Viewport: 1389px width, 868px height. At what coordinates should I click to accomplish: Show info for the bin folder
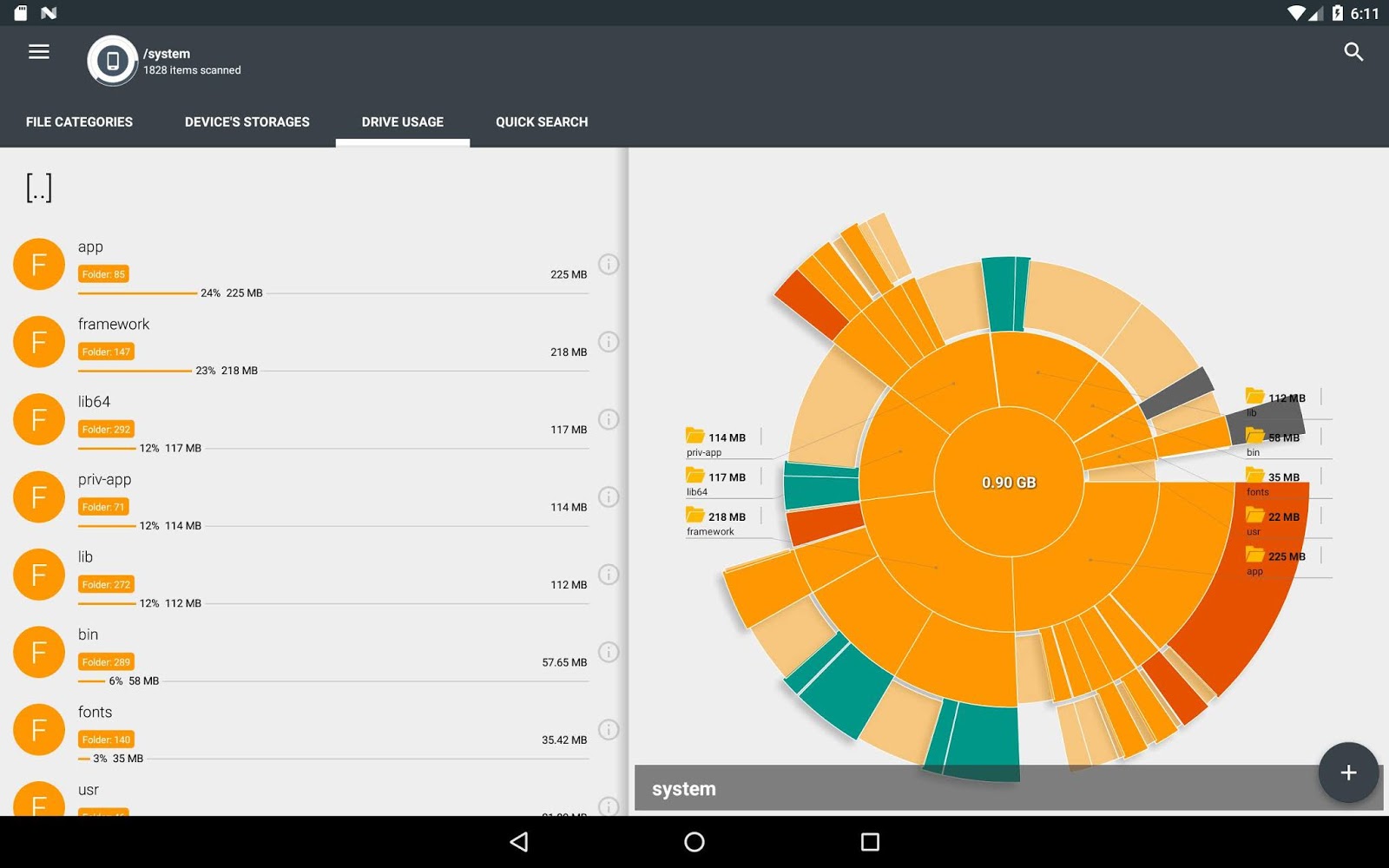(x=609, y=652)
